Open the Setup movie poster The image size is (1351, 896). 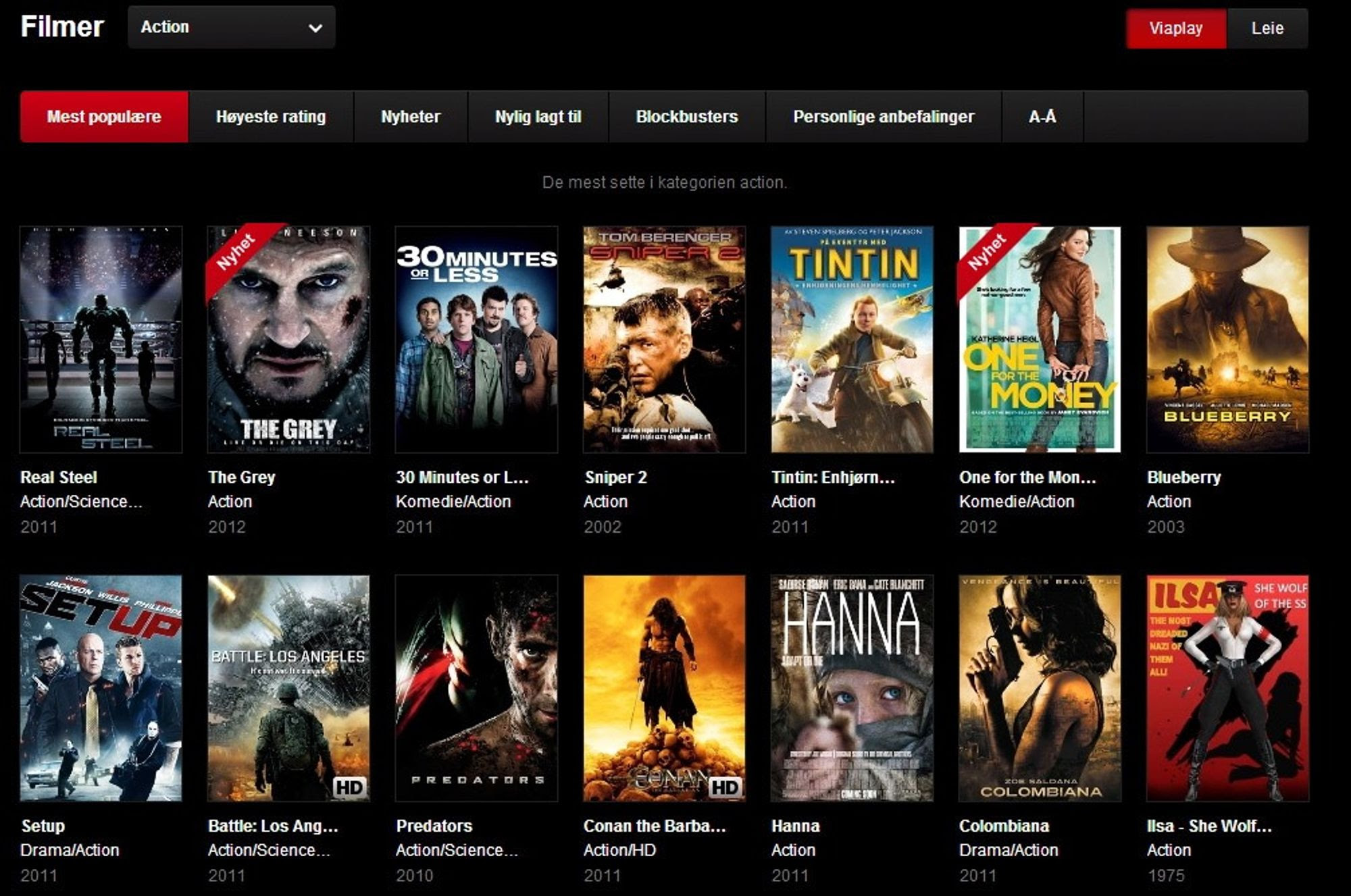(101, 688)
